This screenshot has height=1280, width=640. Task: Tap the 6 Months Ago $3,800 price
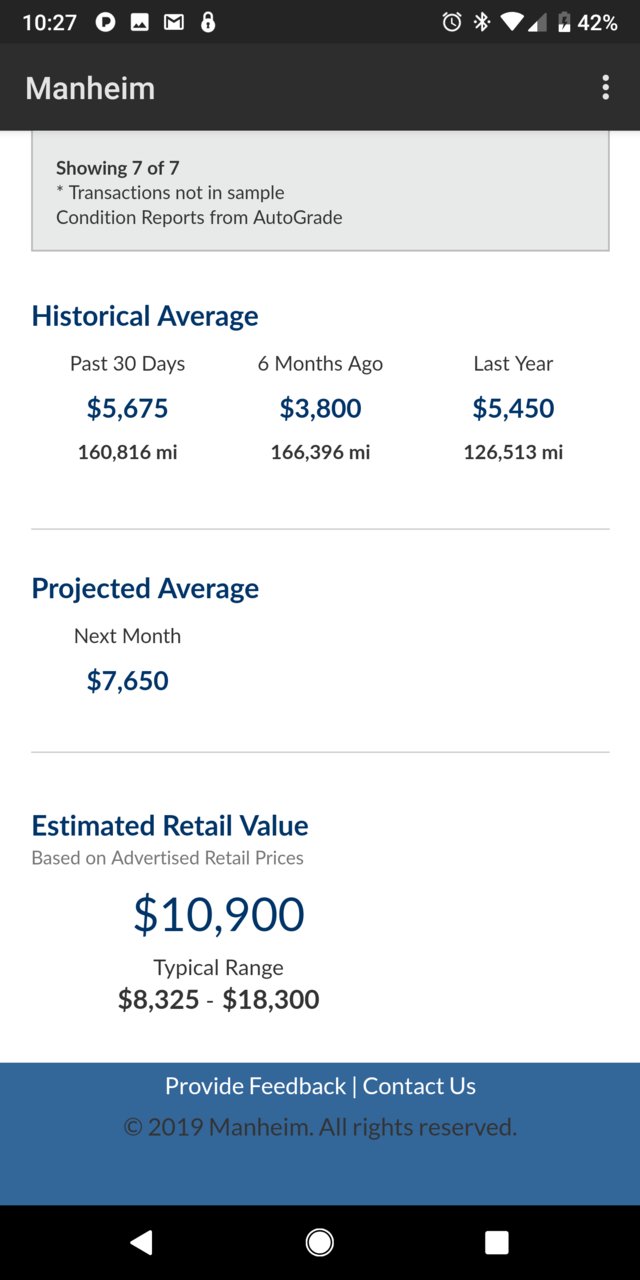point(320,408)
